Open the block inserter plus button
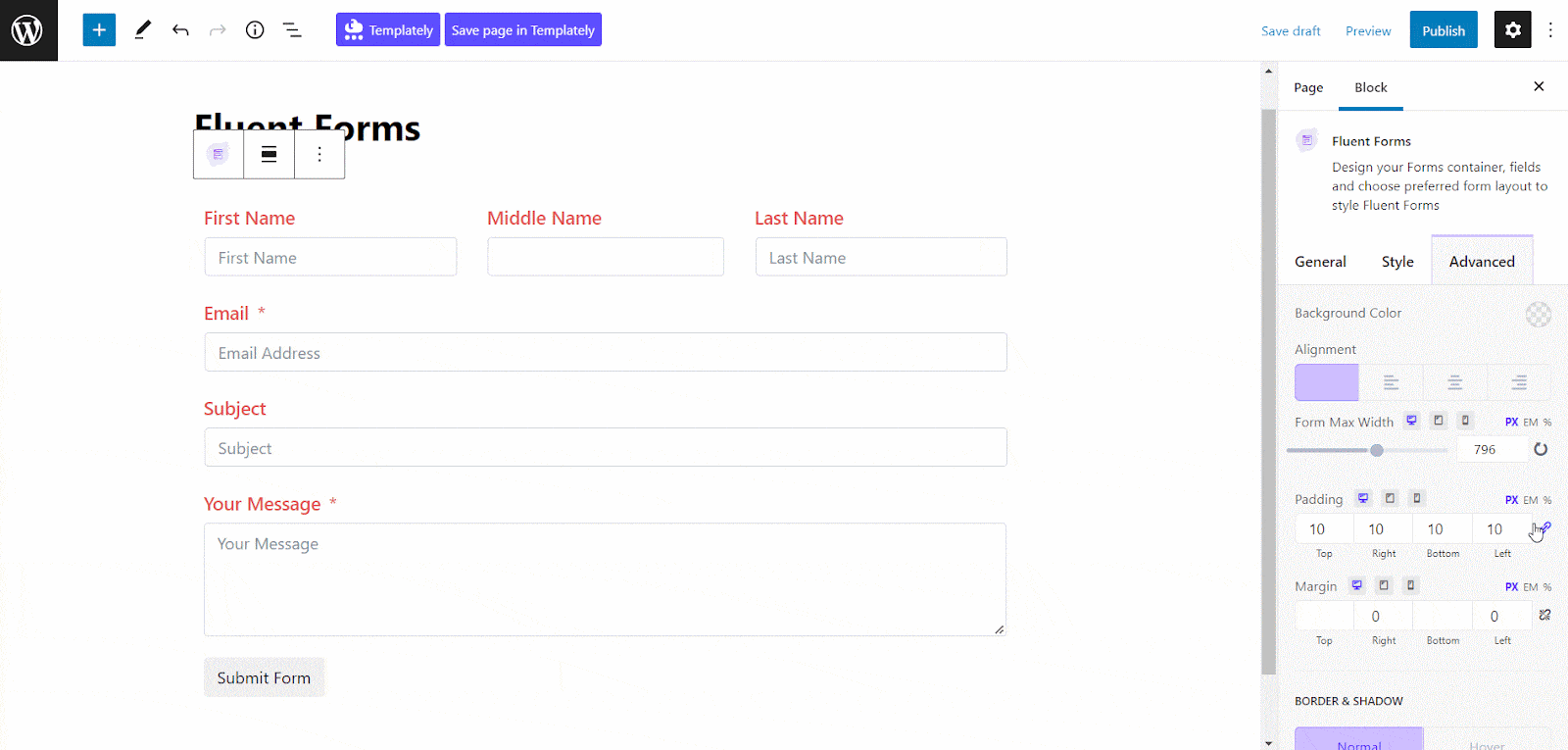 coord(99,30)
